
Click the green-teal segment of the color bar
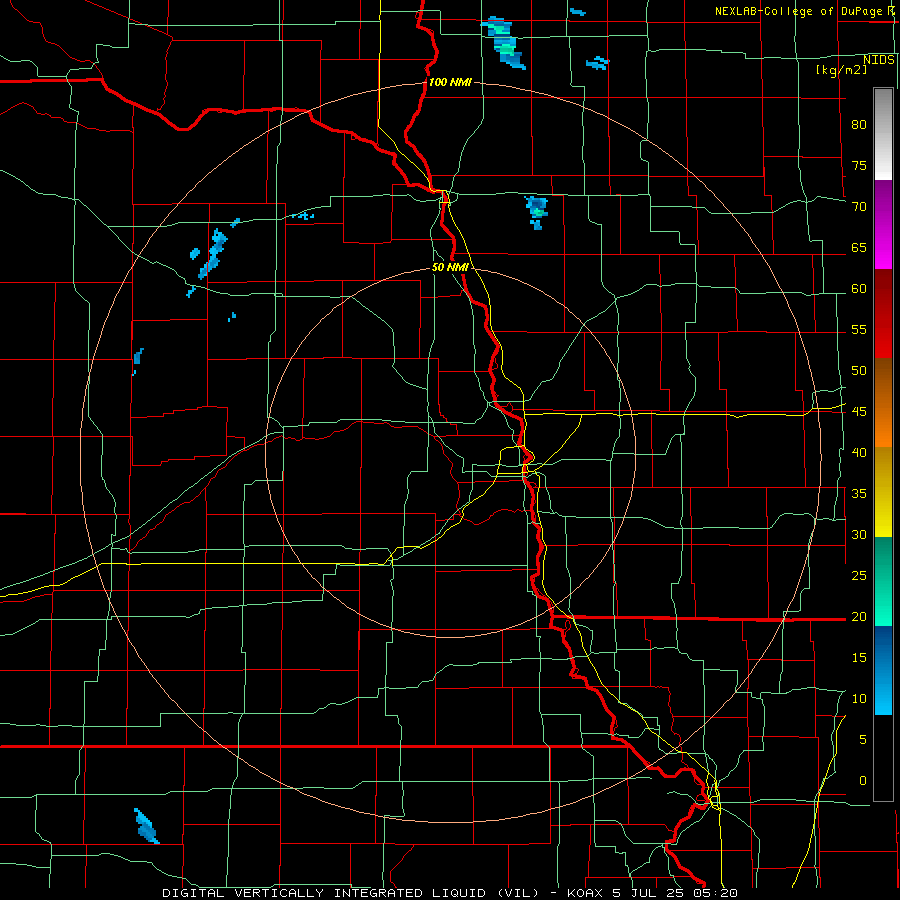coord(883,581)
